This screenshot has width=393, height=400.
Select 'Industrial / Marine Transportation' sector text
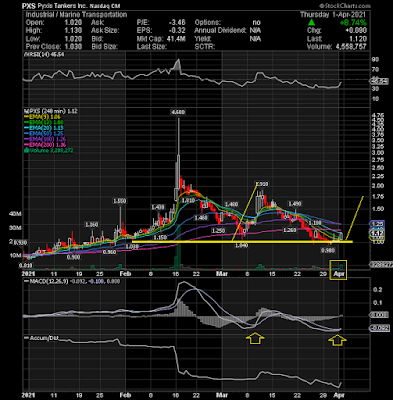coord(76,15)
